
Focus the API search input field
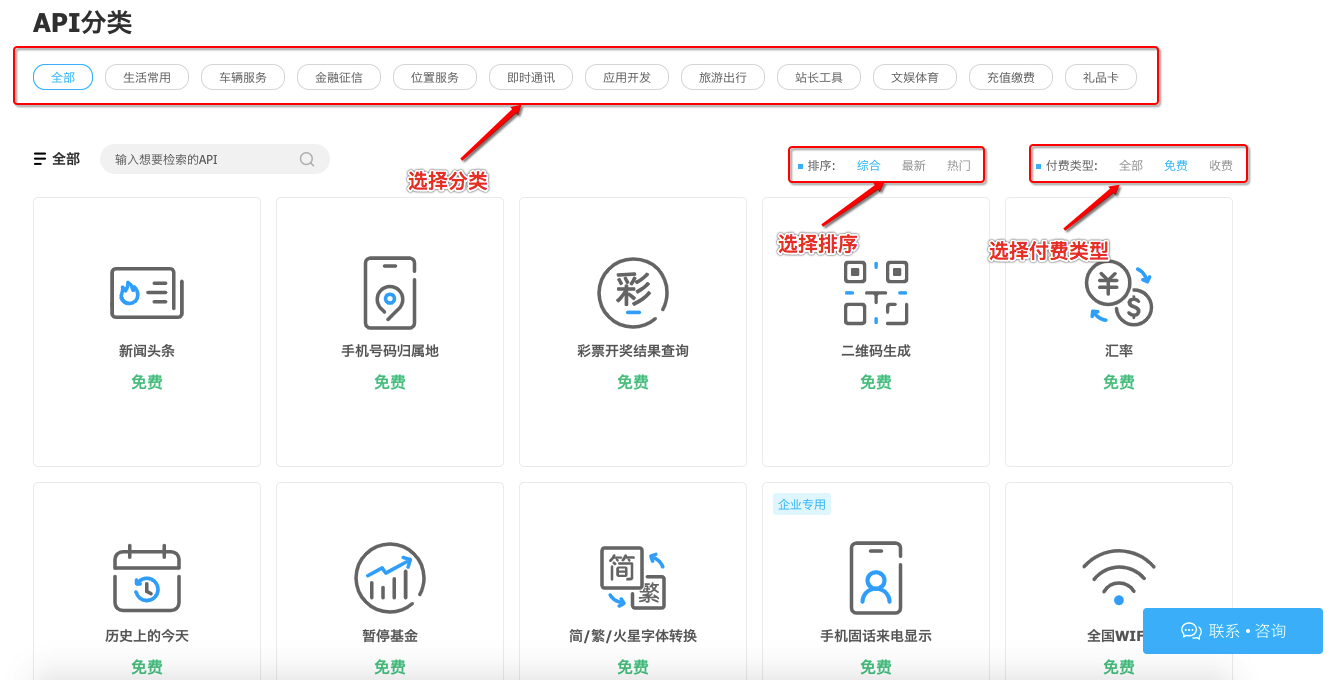[215, 159]
